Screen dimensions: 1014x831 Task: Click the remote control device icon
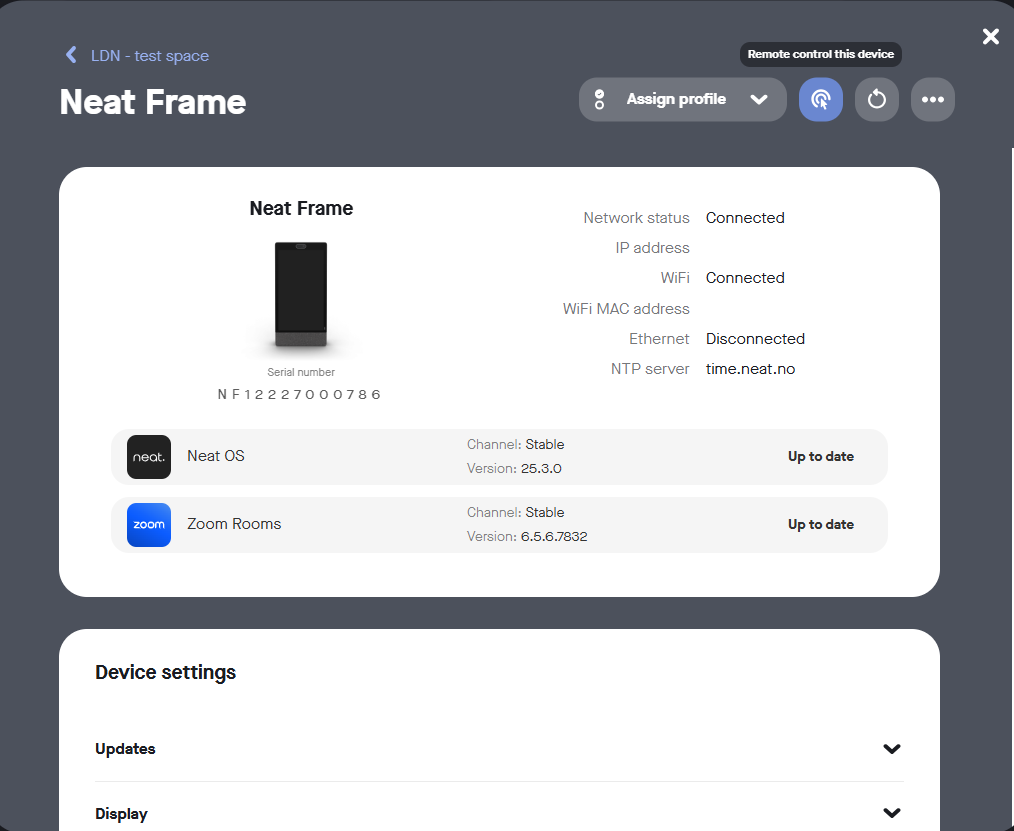pyautogui.click(x=820, y=100)
